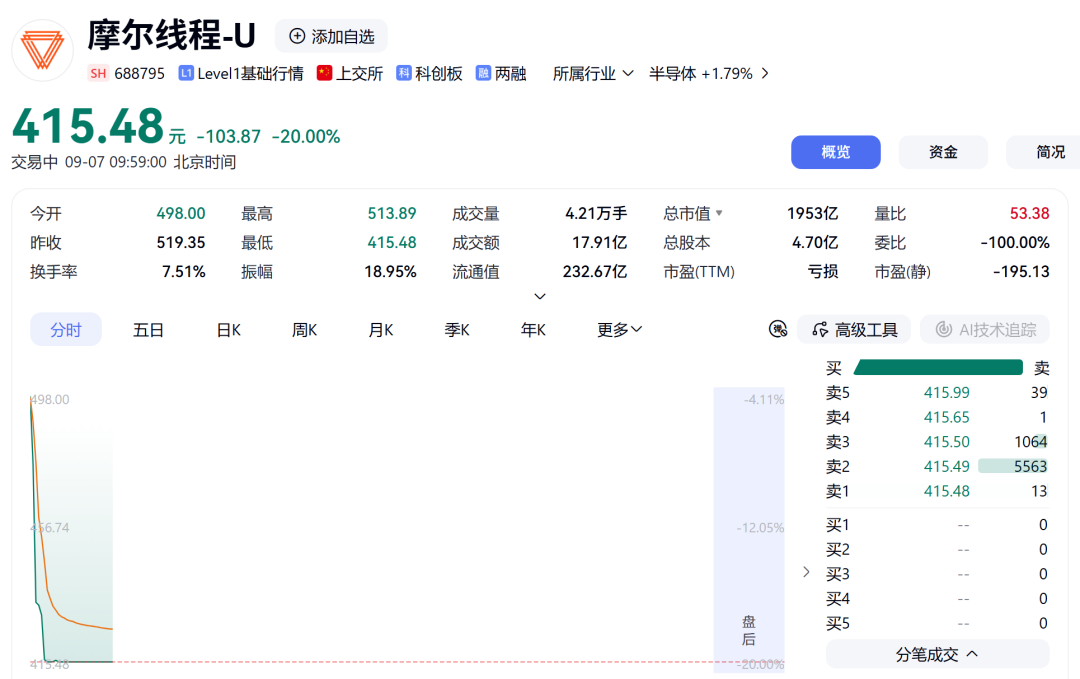
Task: Click the 卖1 price 415.48 row
Action: coord(937,491)
